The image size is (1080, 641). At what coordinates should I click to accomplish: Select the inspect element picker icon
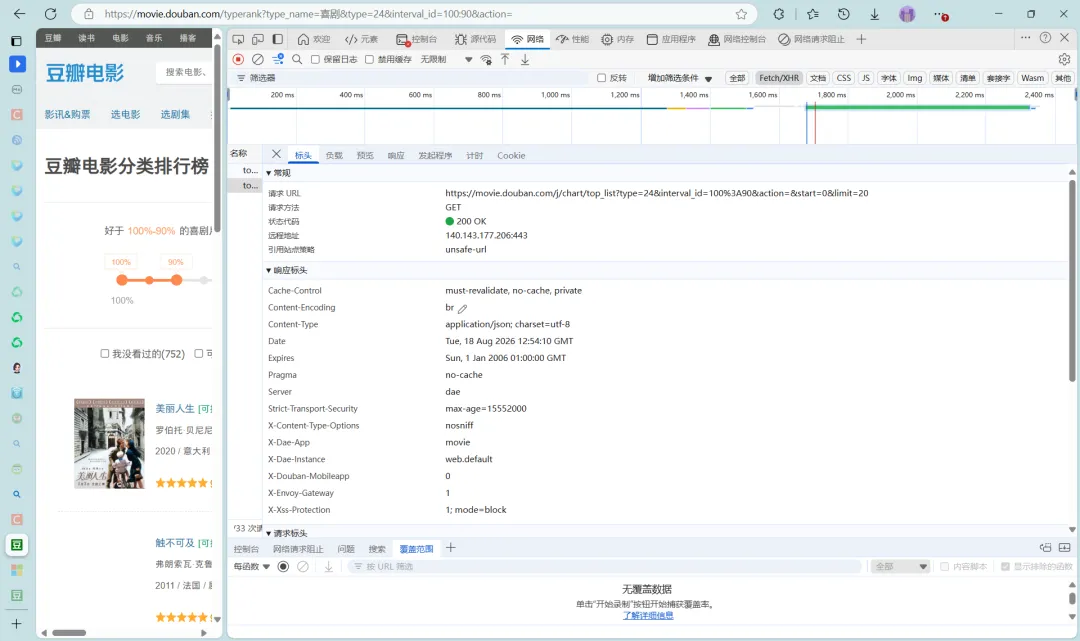(x=238, y=39)
